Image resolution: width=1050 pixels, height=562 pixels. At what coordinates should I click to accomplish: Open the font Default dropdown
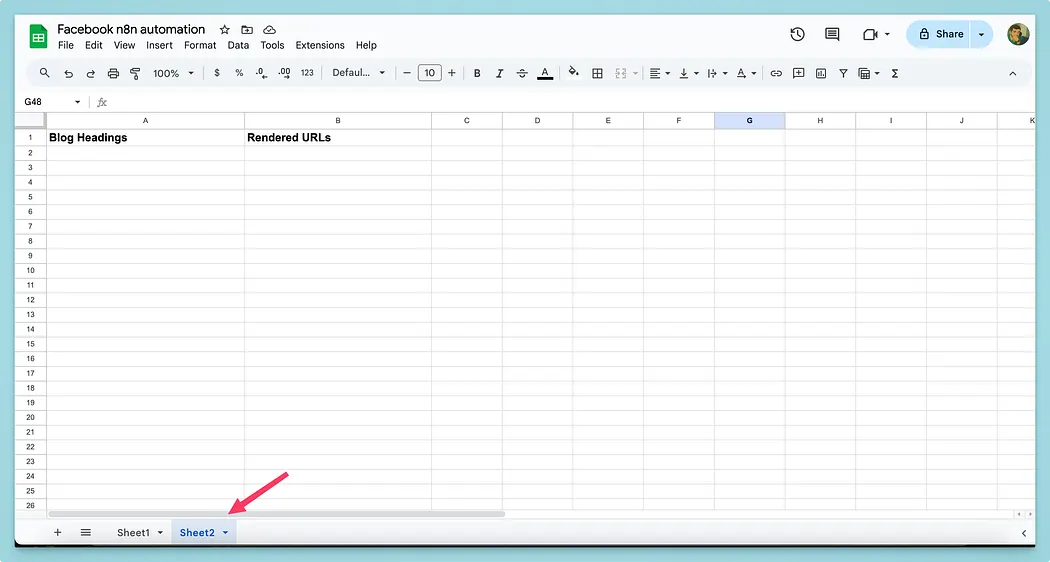359,73
